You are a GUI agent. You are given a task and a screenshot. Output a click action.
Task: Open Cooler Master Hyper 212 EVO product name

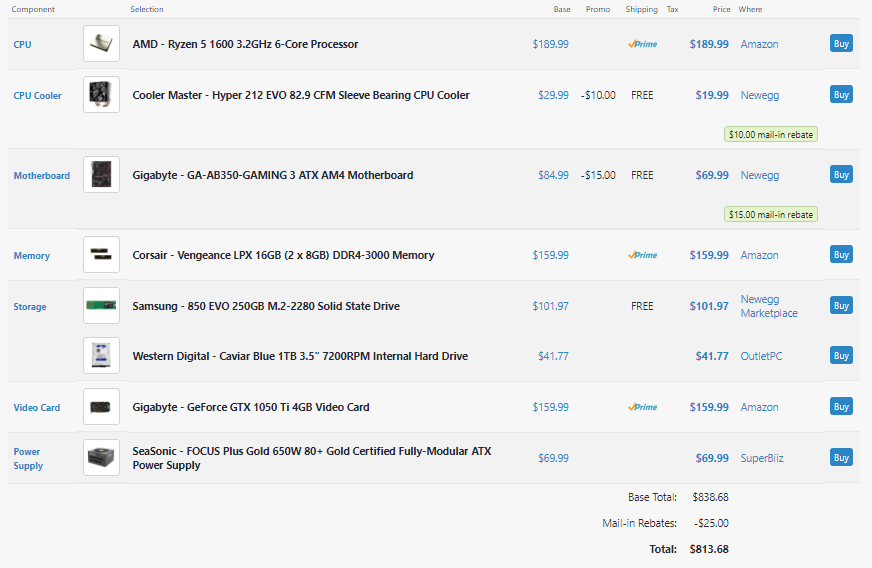tap(301, 96)
